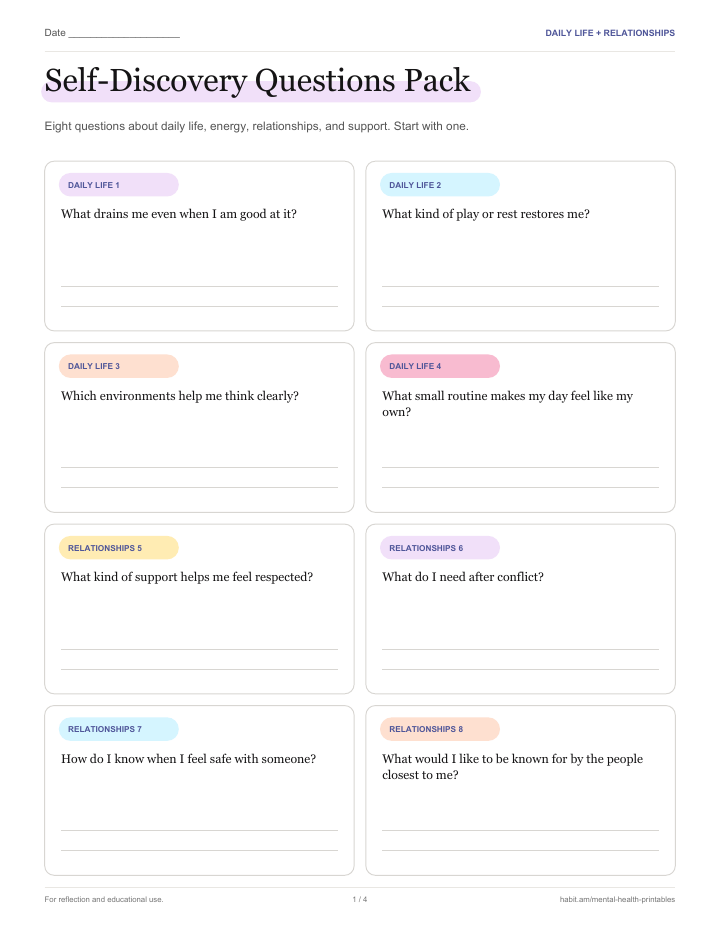
Task: Select the DAILY LIFE 2 blue label
Action: (x=439, y=185)
